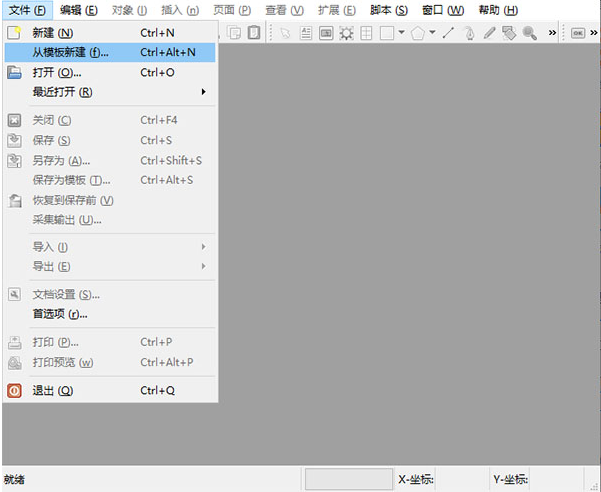Click the Document Setup icon beside 文档设置
The height and width of the screenshot is (492, 601).
[14, 294]
